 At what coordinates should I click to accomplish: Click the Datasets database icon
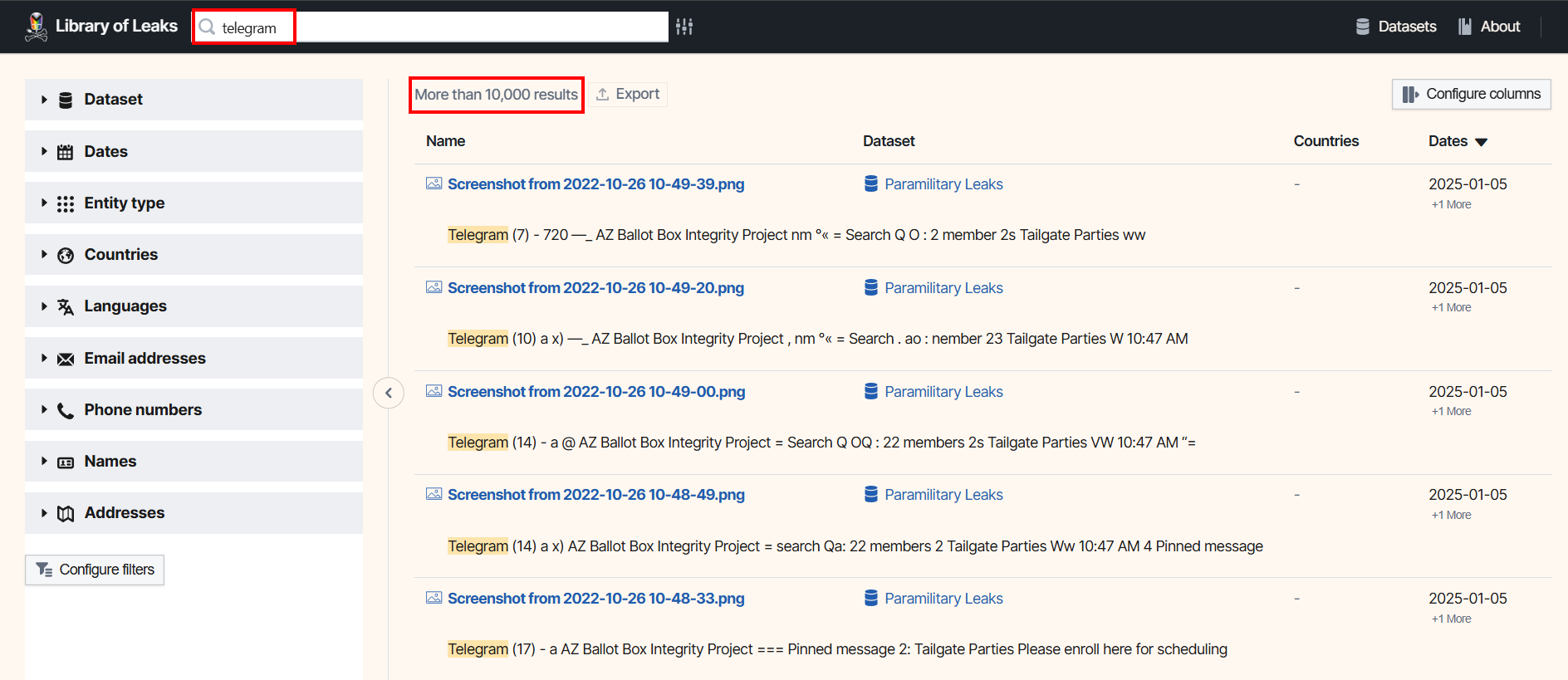[x=1363, y=27]
